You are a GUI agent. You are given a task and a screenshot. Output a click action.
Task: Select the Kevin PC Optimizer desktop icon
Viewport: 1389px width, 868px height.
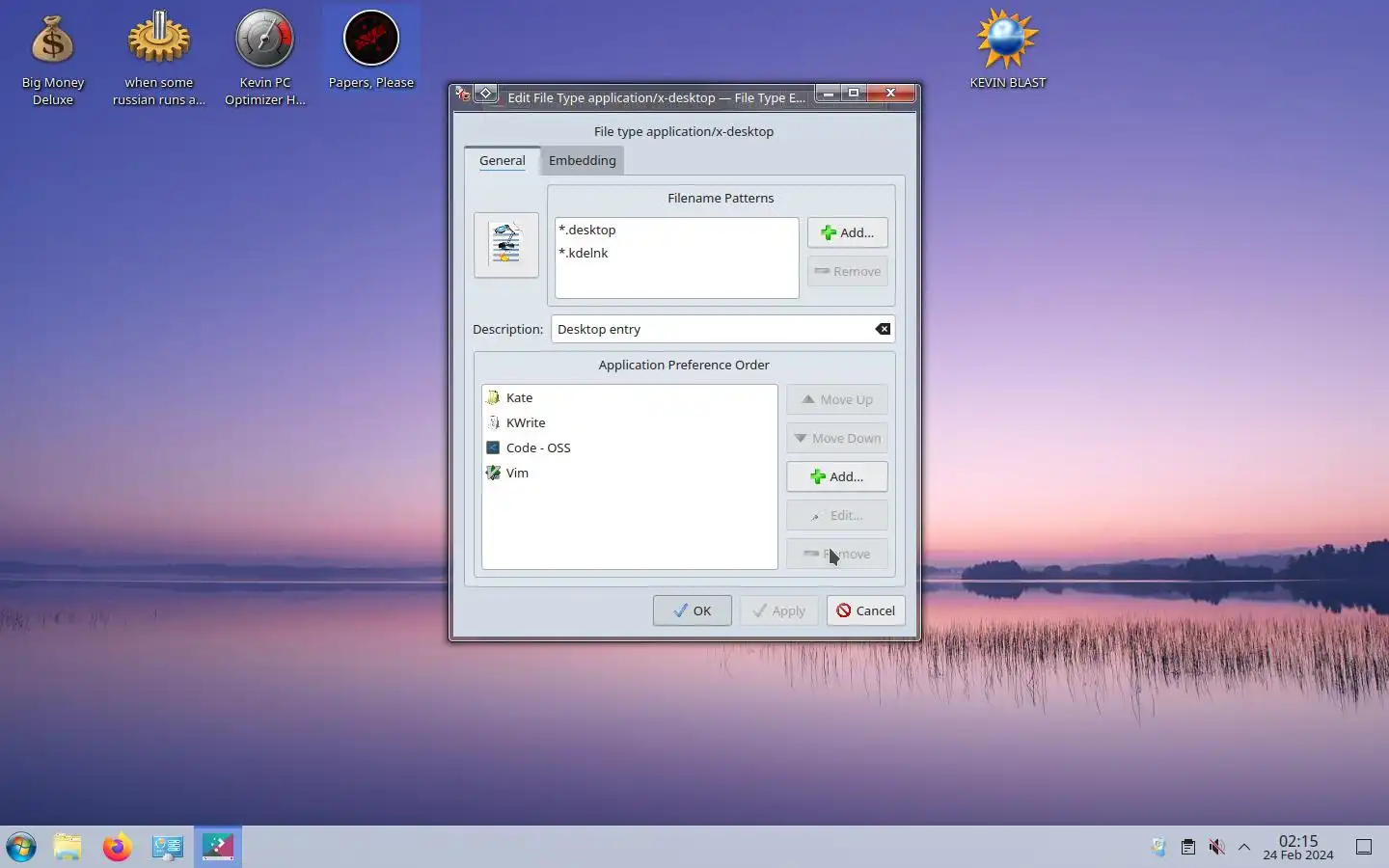tap(265, 58)
